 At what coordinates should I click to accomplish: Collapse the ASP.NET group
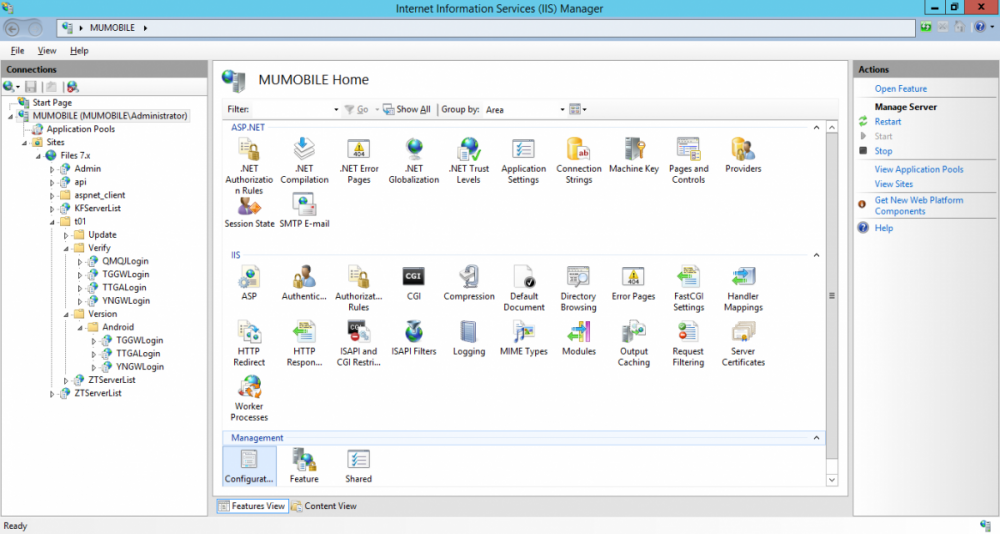point(816,128)
